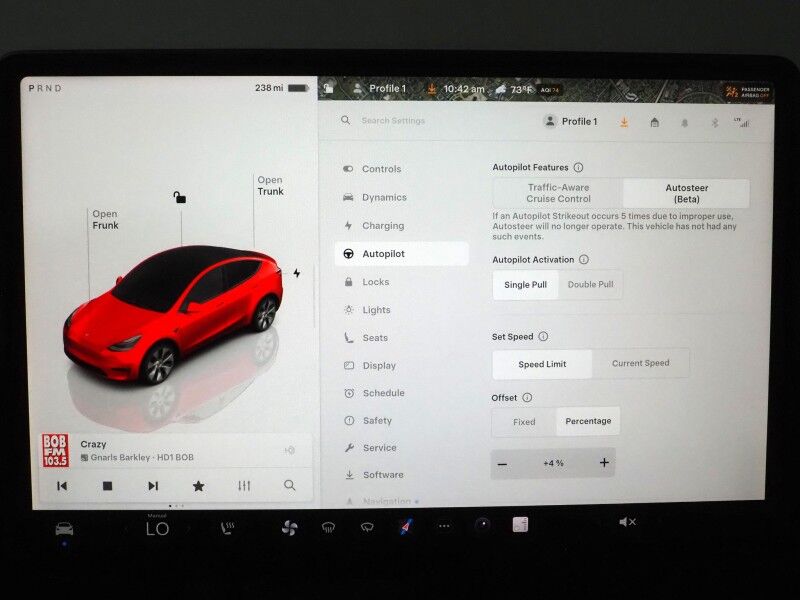Screen dimensions: 800x600
Task: Open the frunk via Open Frunk
Action: pyautogui.click(x=104, y=220)
